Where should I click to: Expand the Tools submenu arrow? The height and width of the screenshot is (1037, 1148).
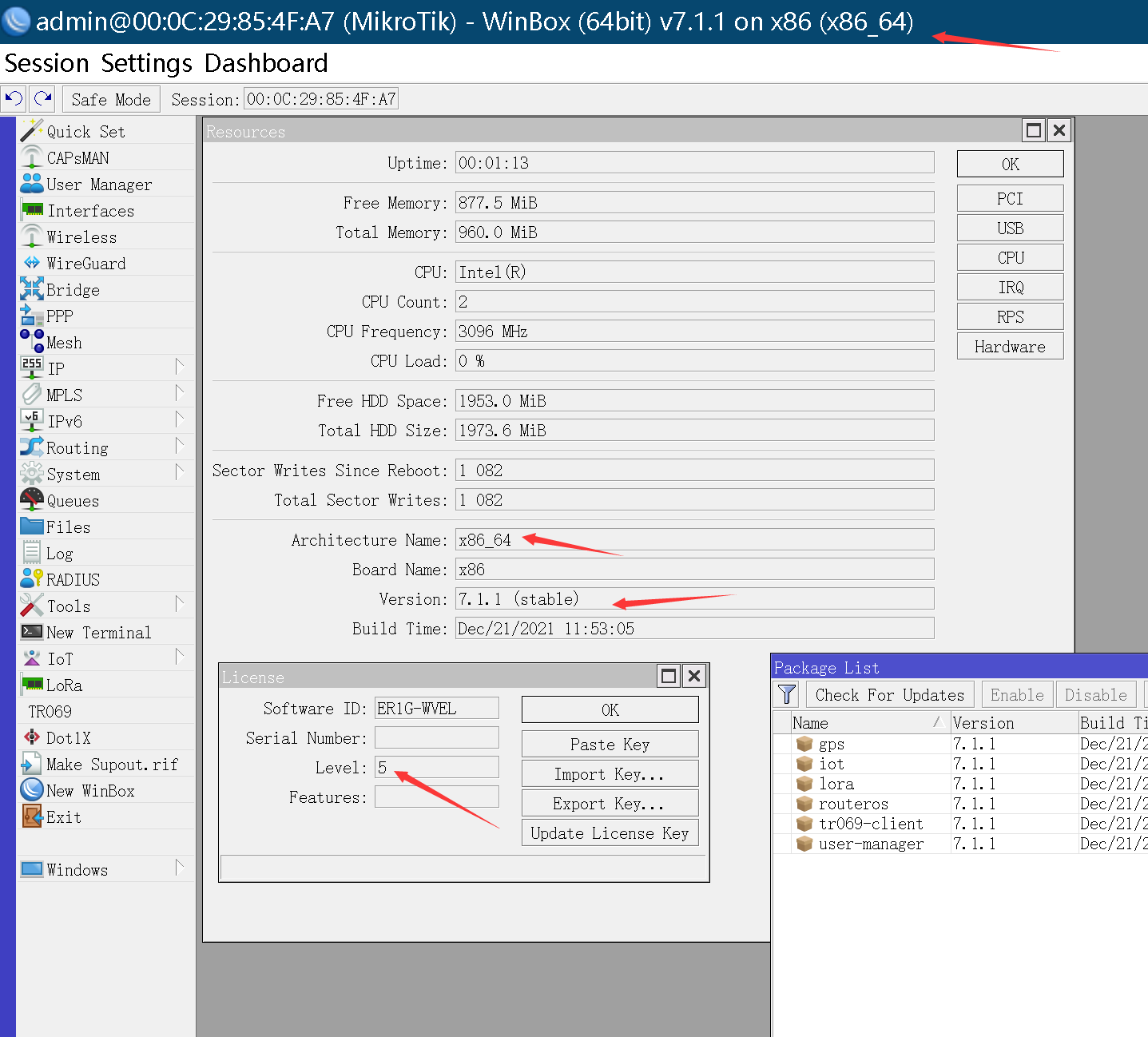pyautogui.click(x=180, y=605)
